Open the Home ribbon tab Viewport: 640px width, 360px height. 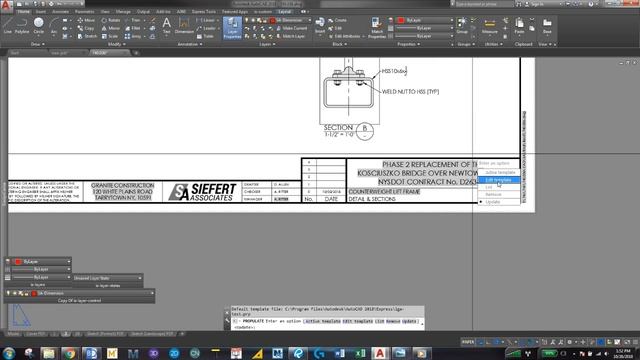pyautogui.click(x=23, y=12)
